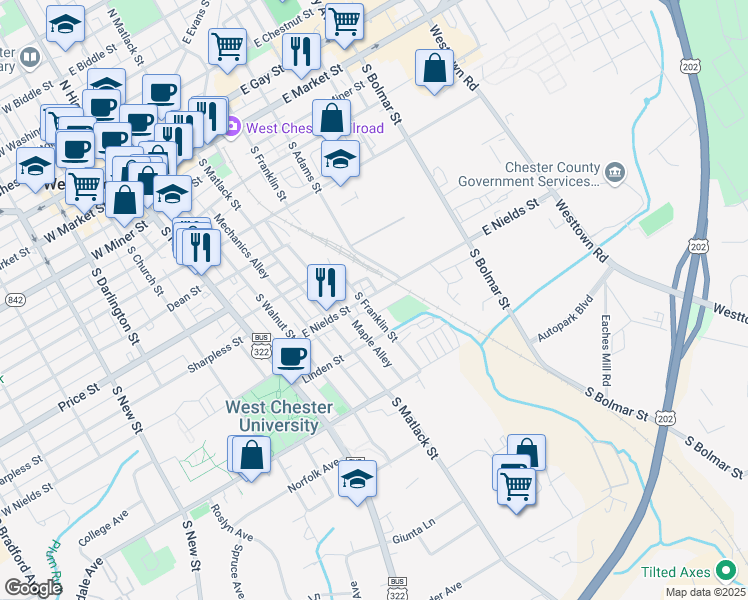Open the West Chester Railroad museum pin
Screen dimensions: 748x600
coord(232,127)
